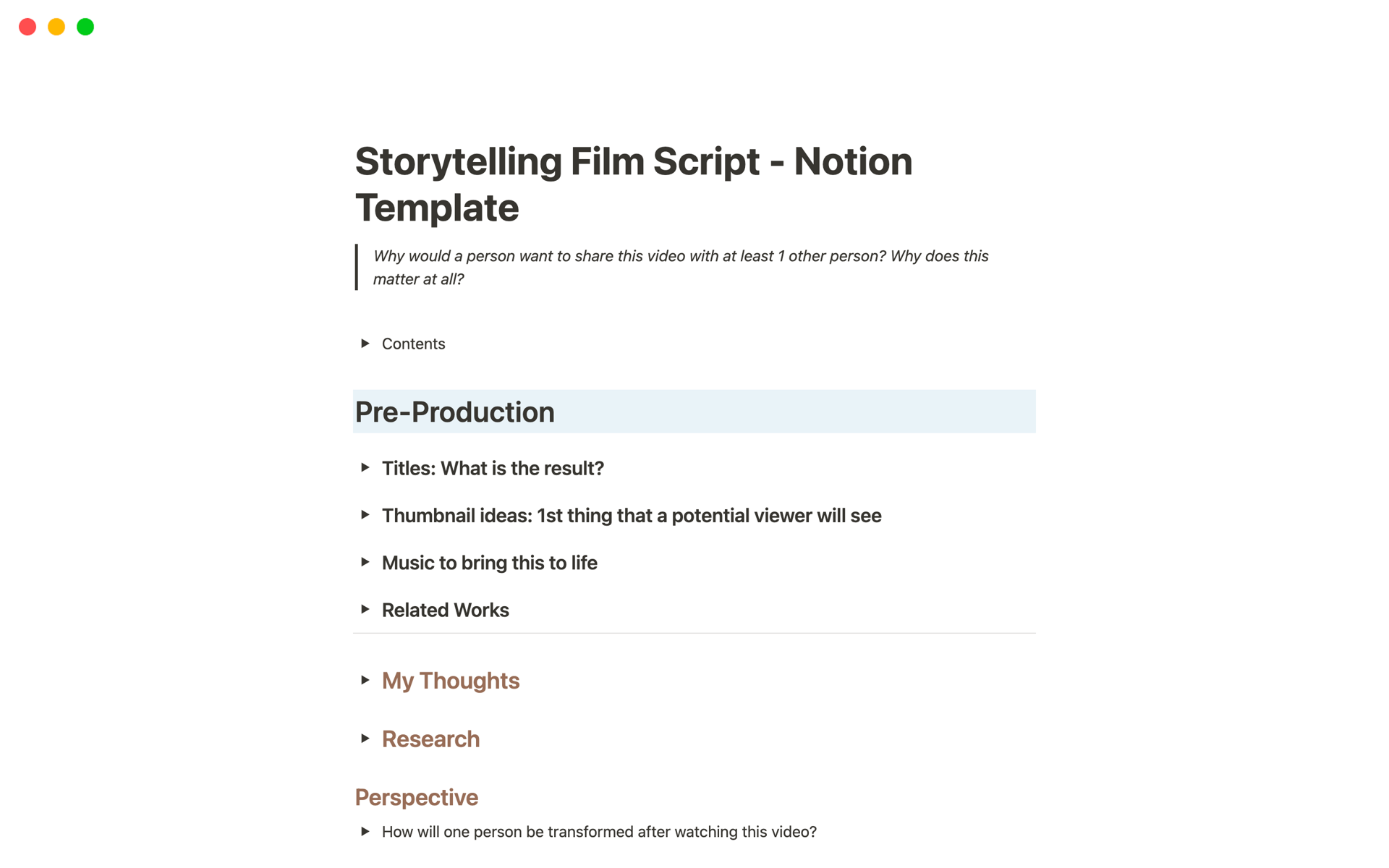Click the green fullscreen window button
The image size is (1389, 868).
[85, 27]
